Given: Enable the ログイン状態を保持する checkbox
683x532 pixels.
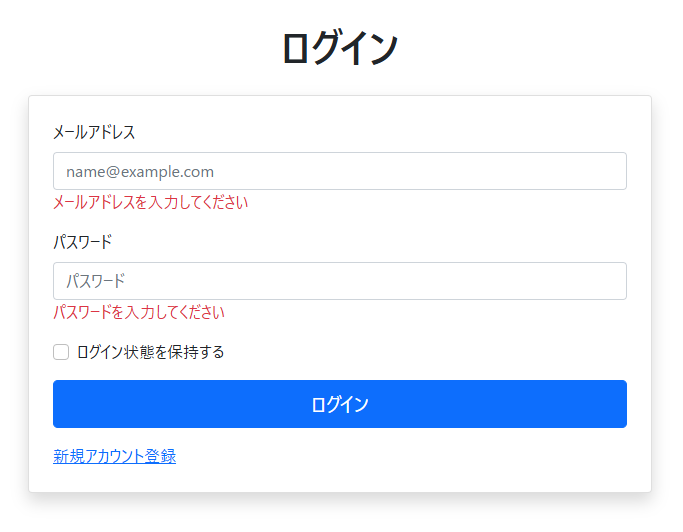Looking at the screenshot, I should (61, 352).
